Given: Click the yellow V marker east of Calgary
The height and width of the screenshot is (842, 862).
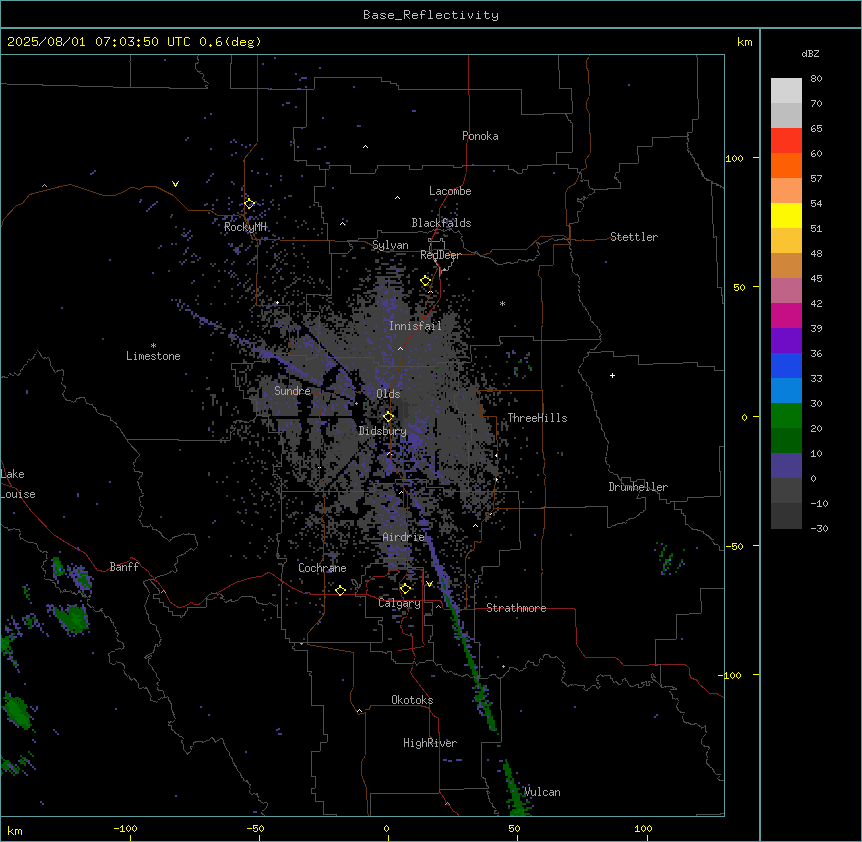Looking at the screenshot, I should 429,584.
